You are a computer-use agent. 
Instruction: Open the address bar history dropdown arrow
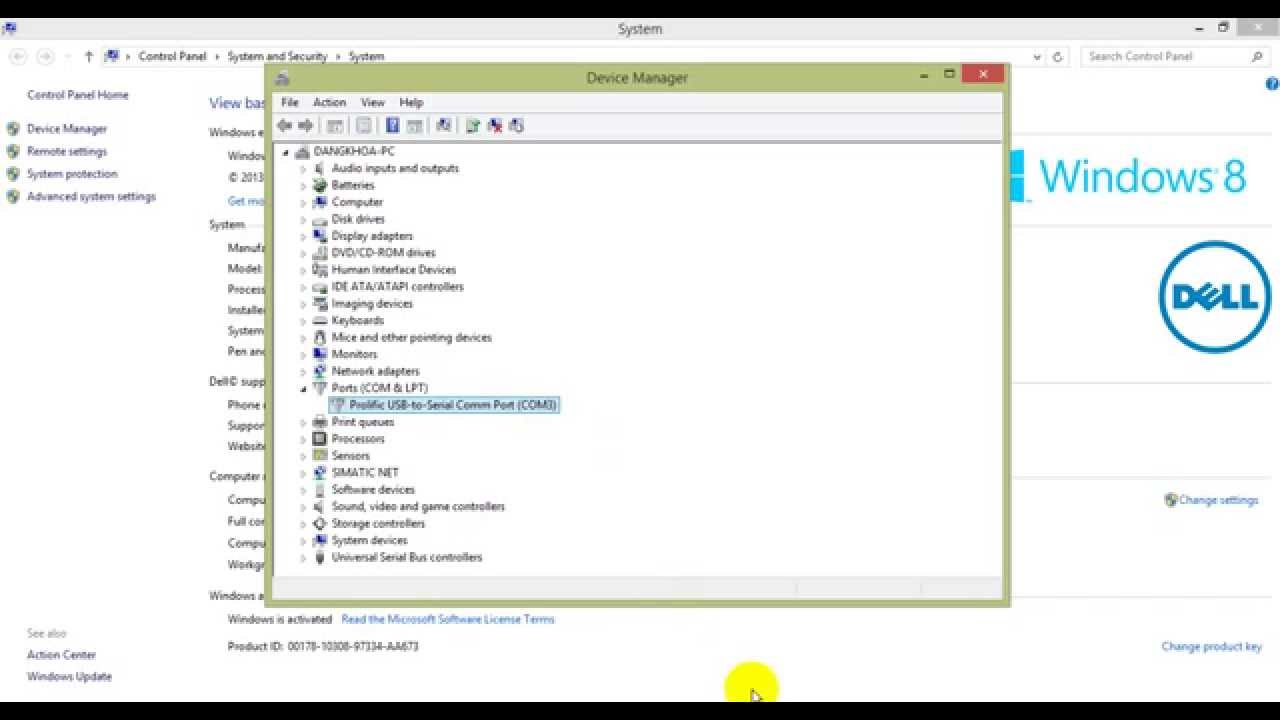[x=1037, y=57]
